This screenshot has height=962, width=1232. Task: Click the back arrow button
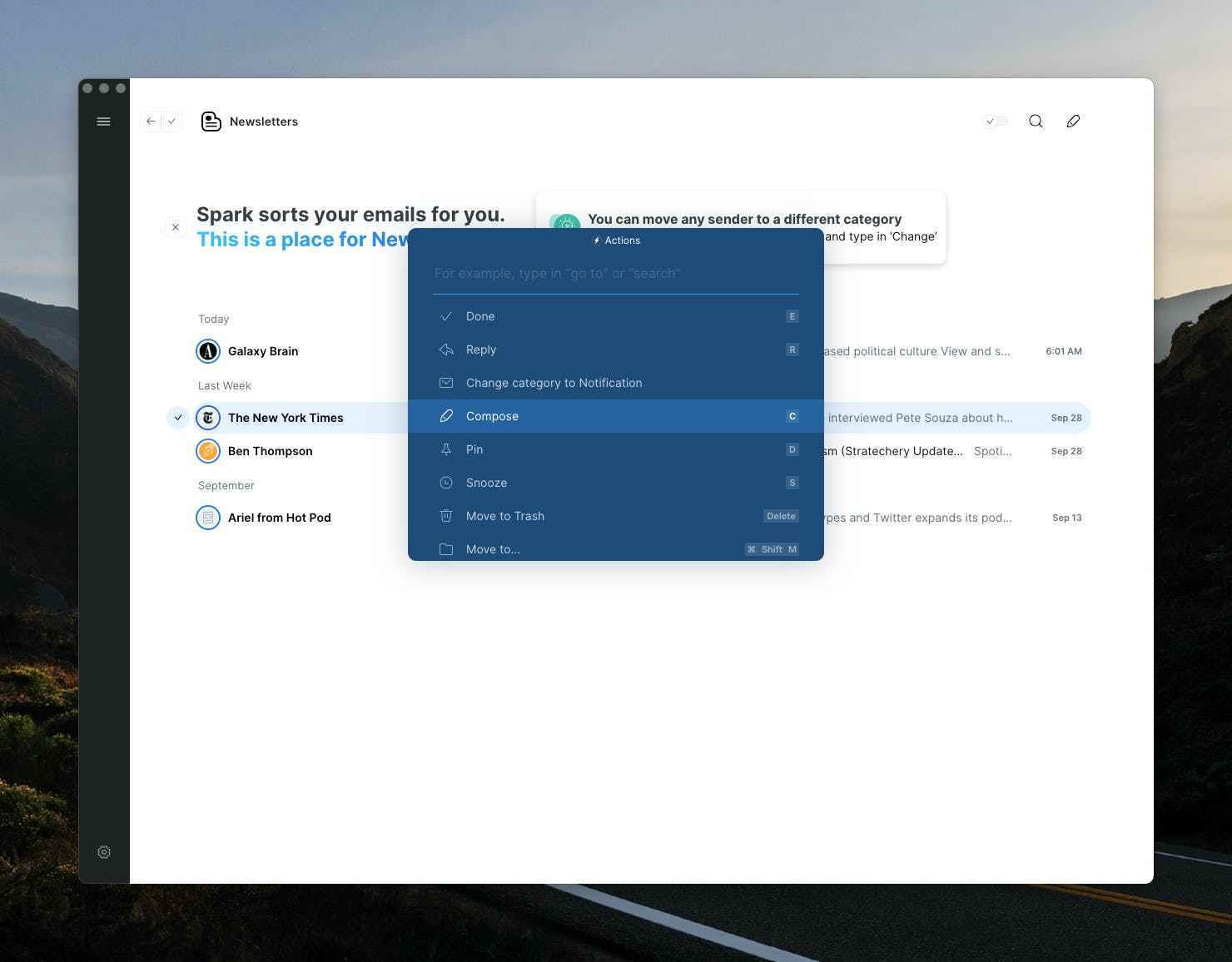[x=151, y=121]
